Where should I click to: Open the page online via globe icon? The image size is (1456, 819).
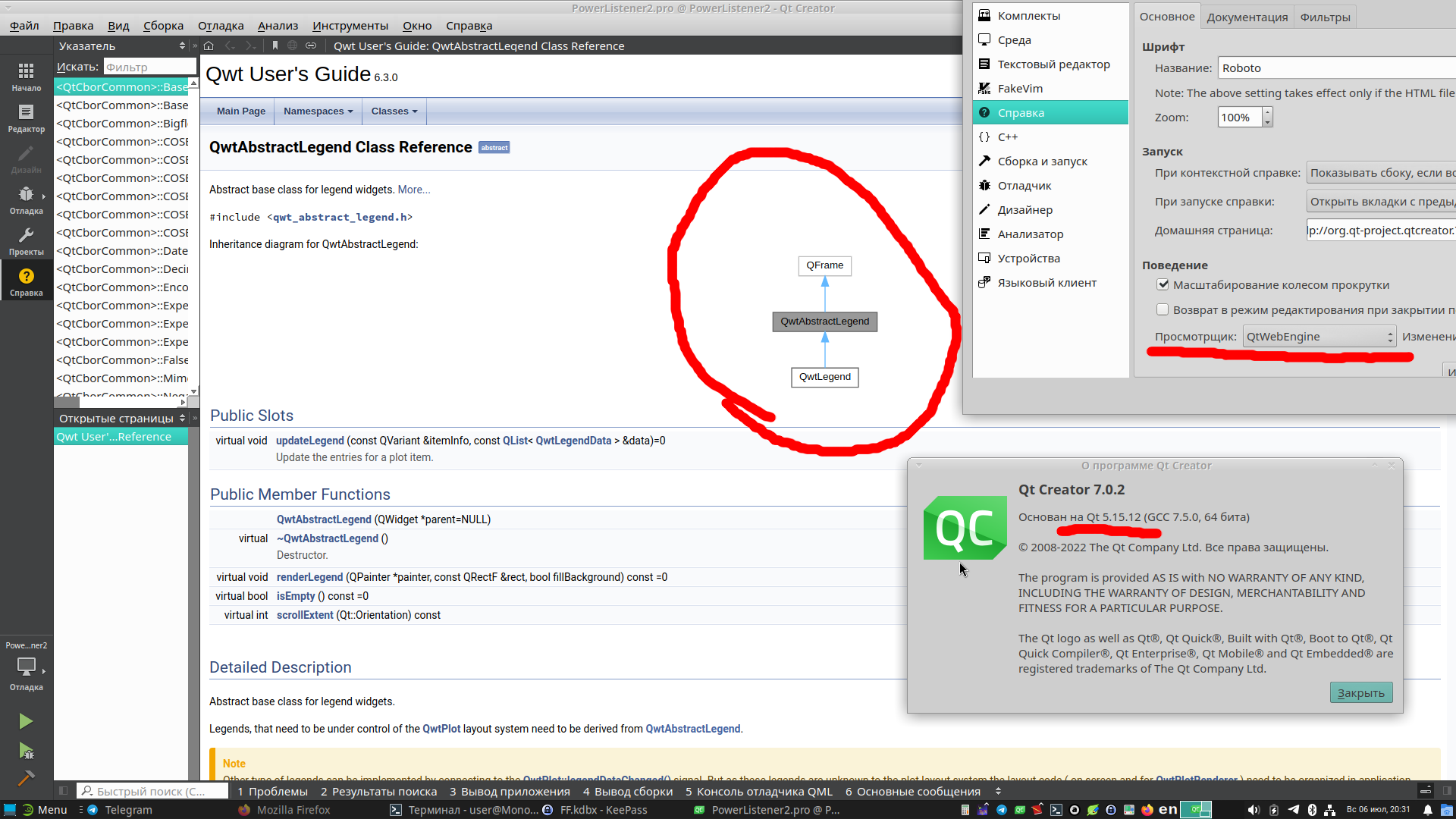click(292, 45)
